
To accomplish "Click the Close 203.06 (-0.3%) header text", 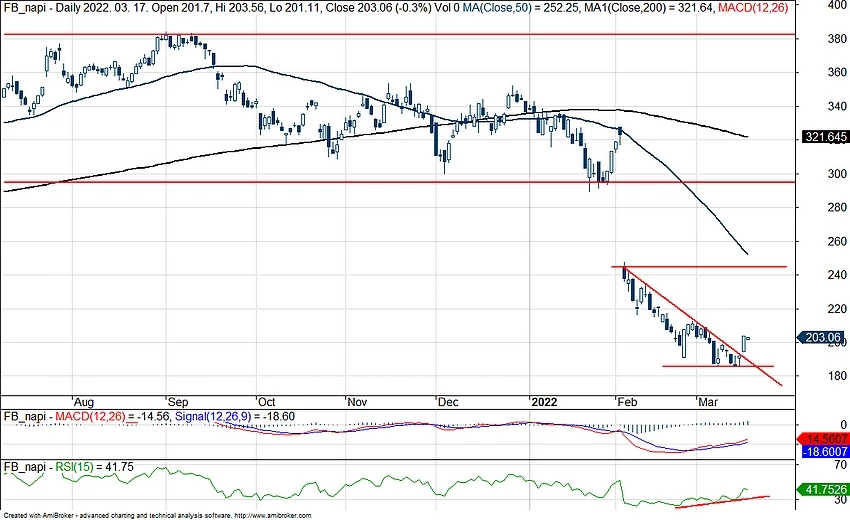I will [x=378, y=8].
